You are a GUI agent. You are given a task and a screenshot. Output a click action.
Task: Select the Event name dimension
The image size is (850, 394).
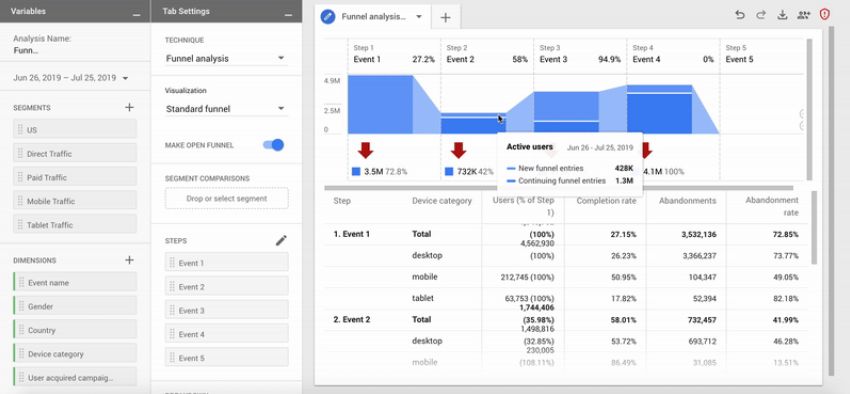coord(75,282)
